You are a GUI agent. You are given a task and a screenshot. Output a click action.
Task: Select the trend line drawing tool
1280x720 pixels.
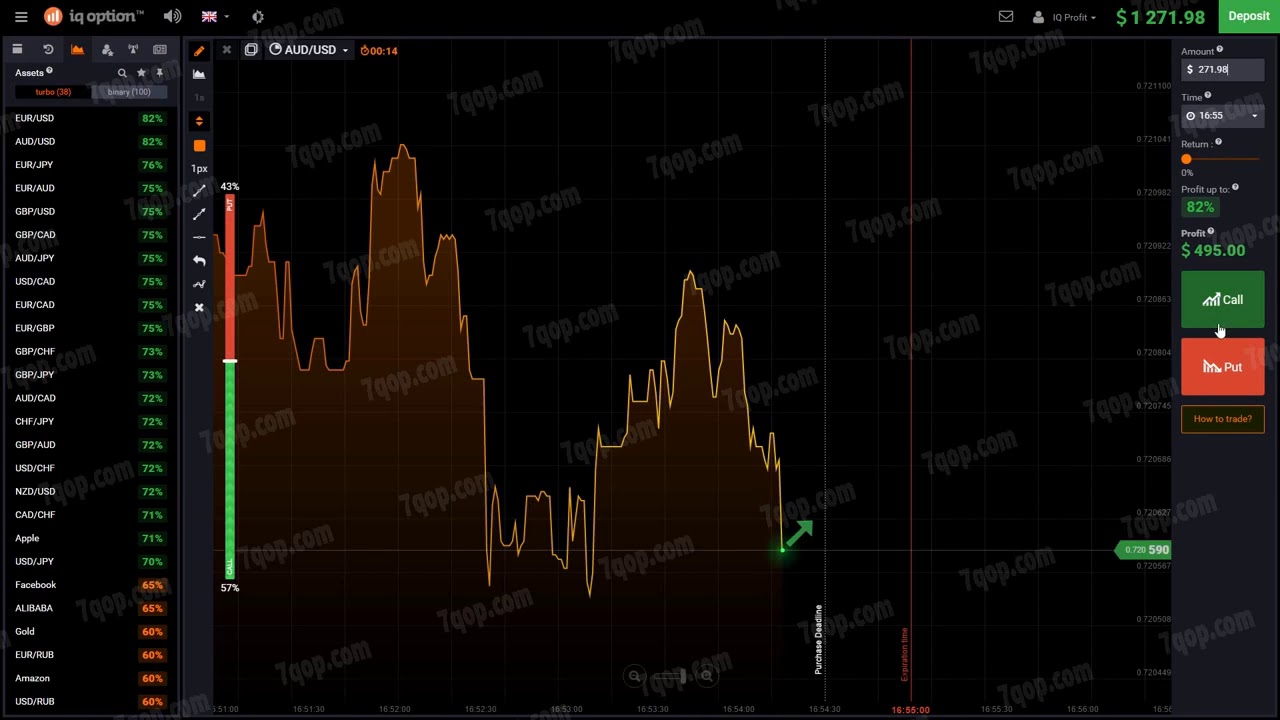[x=199, y=190]
